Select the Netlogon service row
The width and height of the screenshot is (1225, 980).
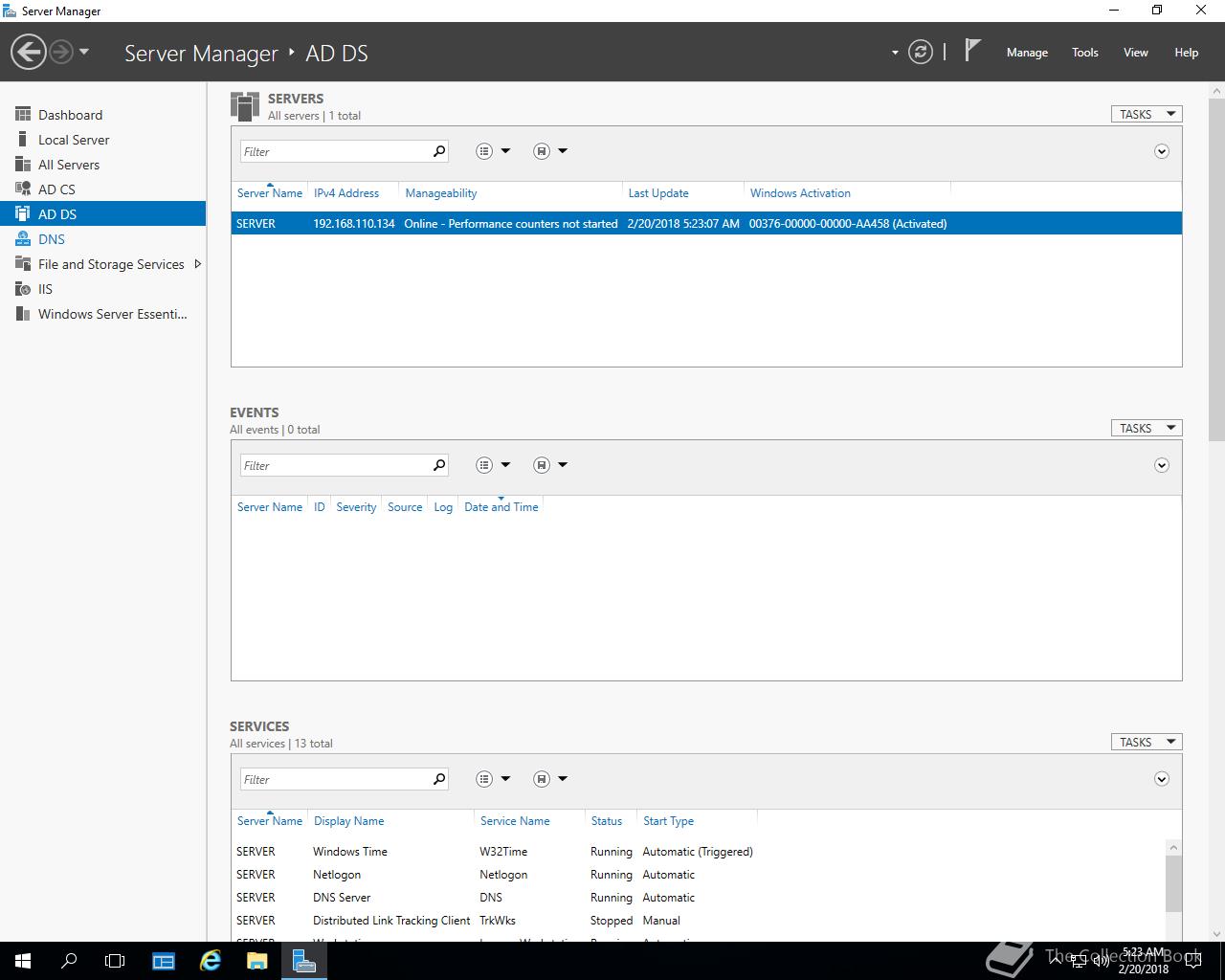[x=699, y=875]
